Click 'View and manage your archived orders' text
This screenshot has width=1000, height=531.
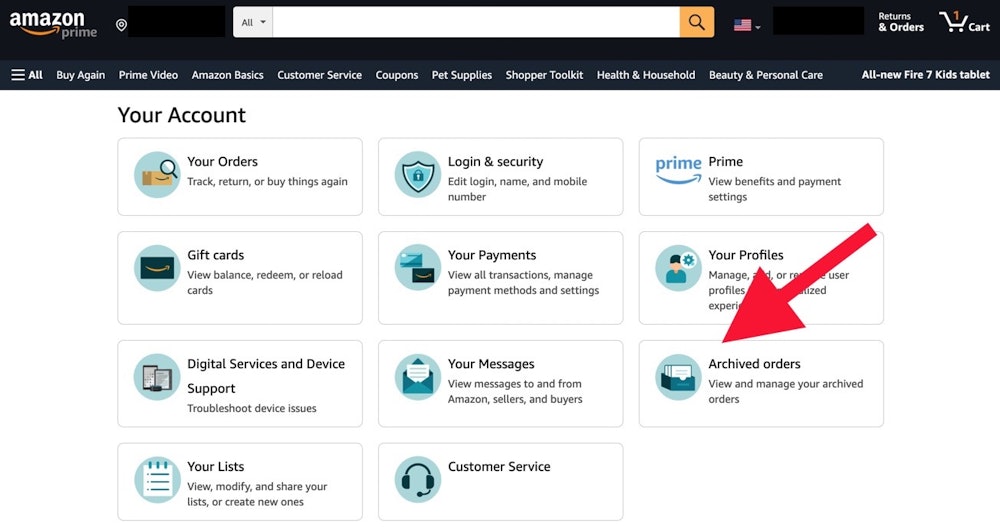[786, 391]
